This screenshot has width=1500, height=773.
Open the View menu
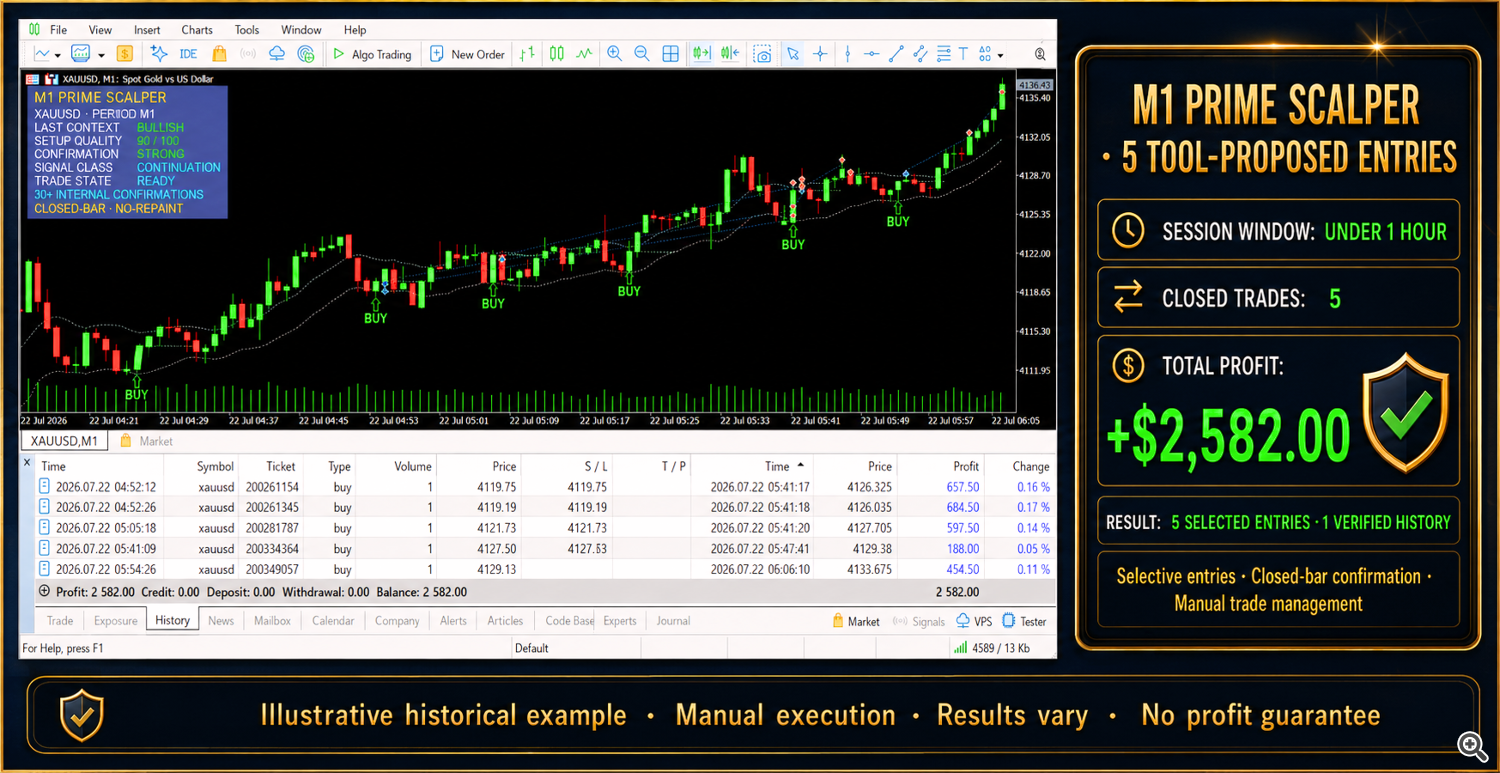click(x=100, y=30)
